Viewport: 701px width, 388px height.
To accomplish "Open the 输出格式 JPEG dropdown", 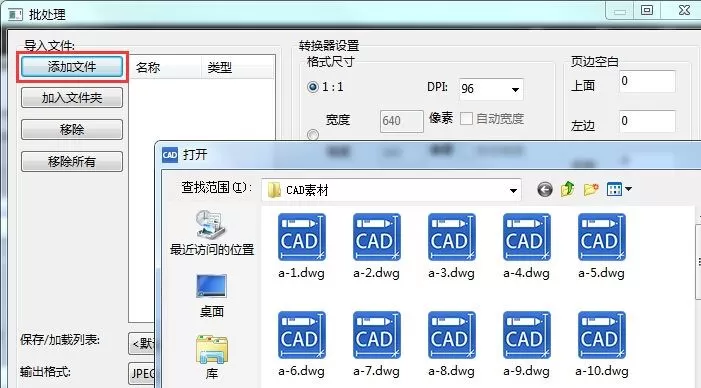I will click(141, 373).
